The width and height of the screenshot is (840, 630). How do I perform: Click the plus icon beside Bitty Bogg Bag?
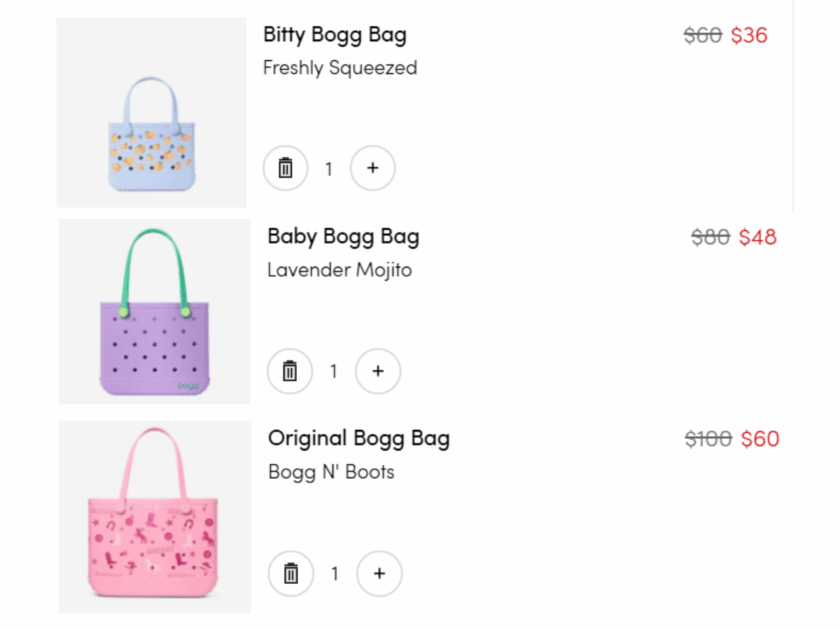[x=372, y=168]
